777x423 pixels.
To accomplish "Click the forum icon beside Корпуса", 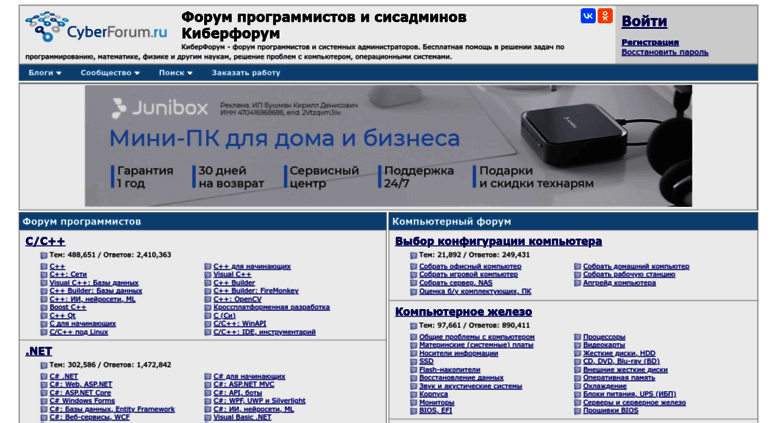I will pyautogui.click(x=413, y=395).
